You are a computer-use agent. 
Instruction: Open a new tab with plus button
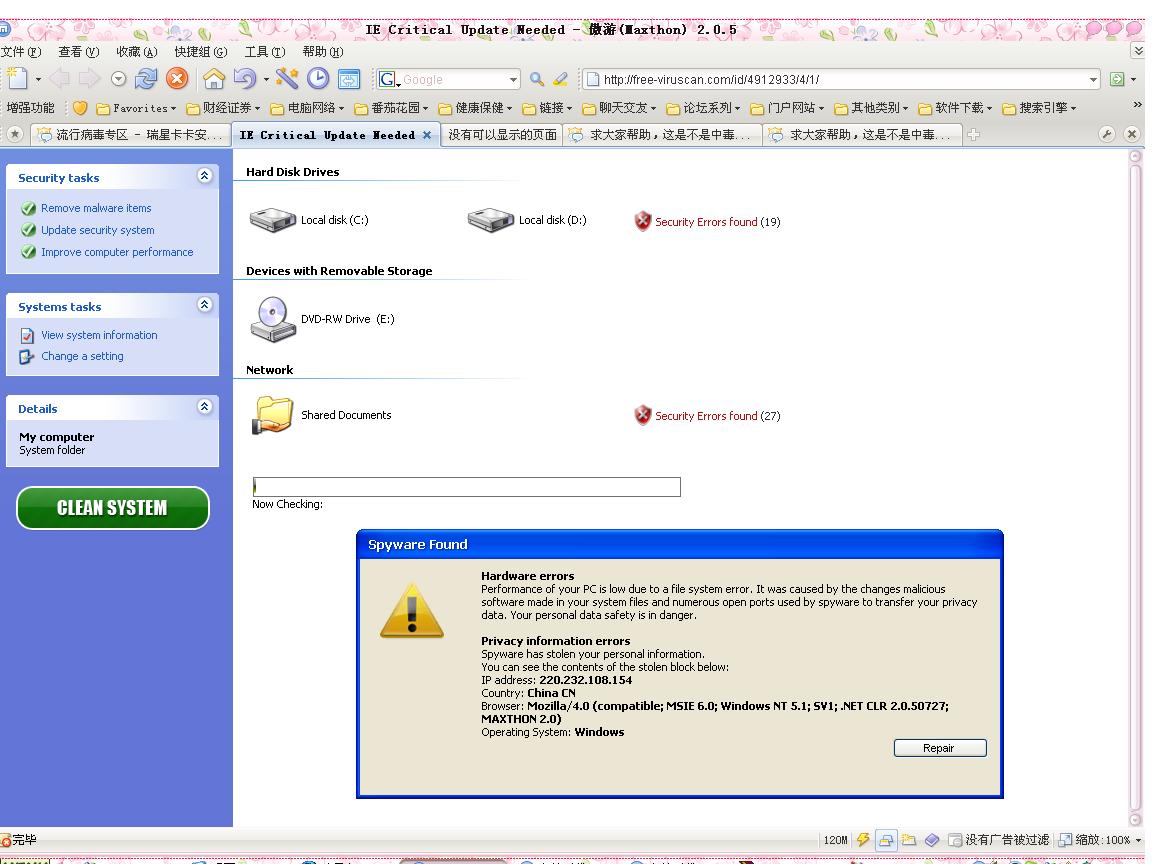tap(973, 134)
